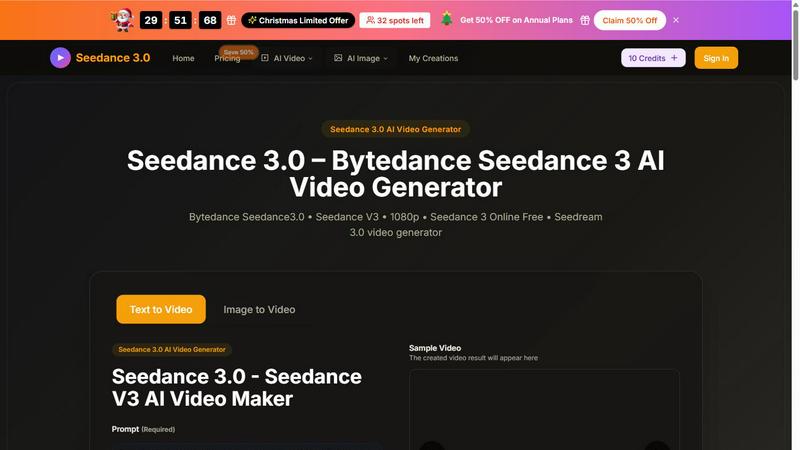Open the Pricing page
This screenshot has height=450, width=800.
(x=227, y=59)
